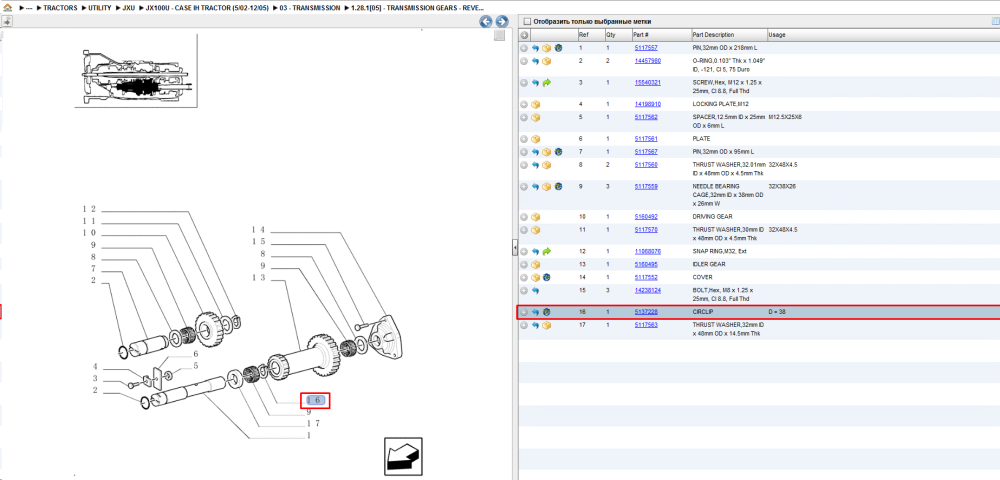Open JX100U - CASE IH TRACTOR breadcrumb

pos(207,8)
